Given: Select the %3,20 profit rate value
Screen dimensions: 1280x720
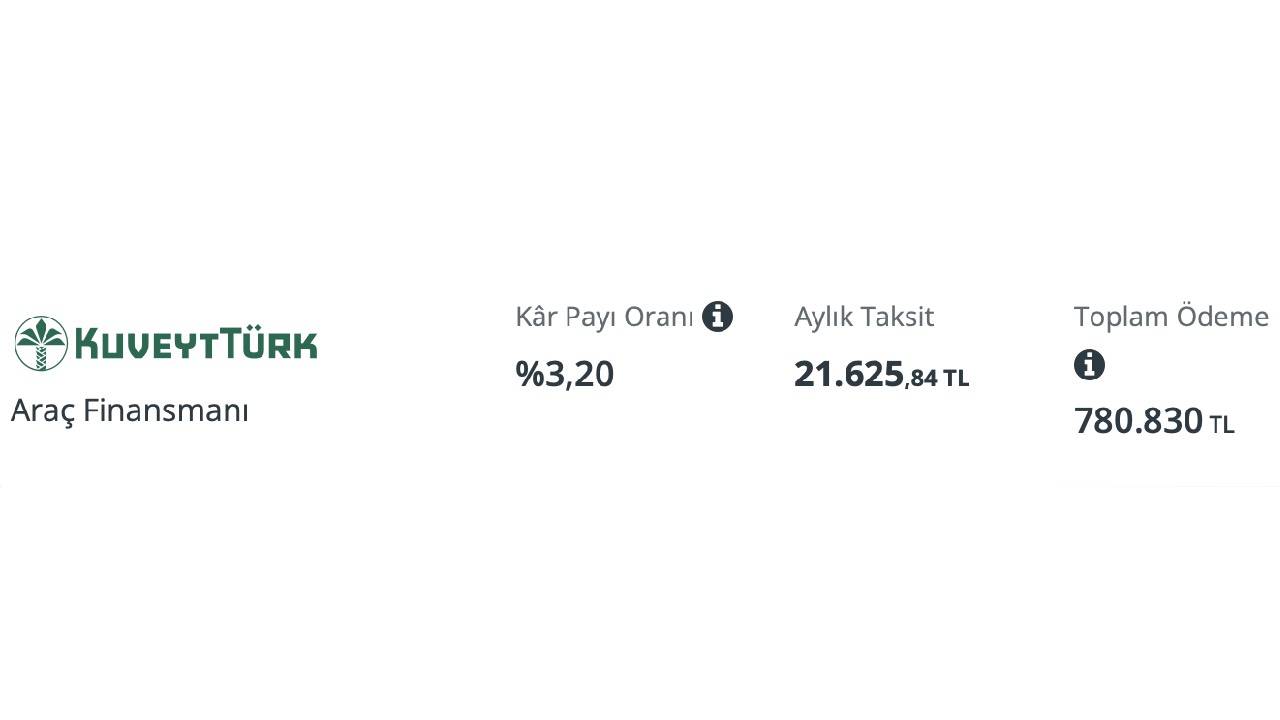Looking at the screenshot, I should click(565, 374).
